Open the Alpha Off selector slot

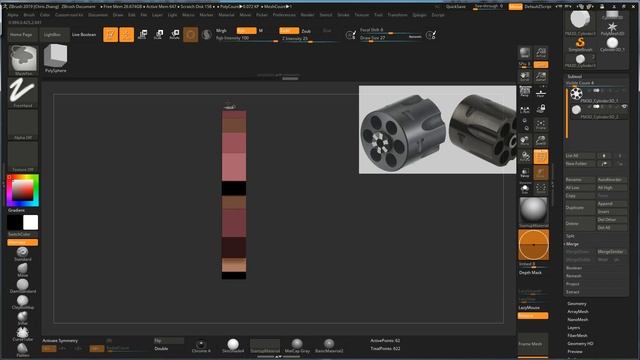[x=23, y=125]
